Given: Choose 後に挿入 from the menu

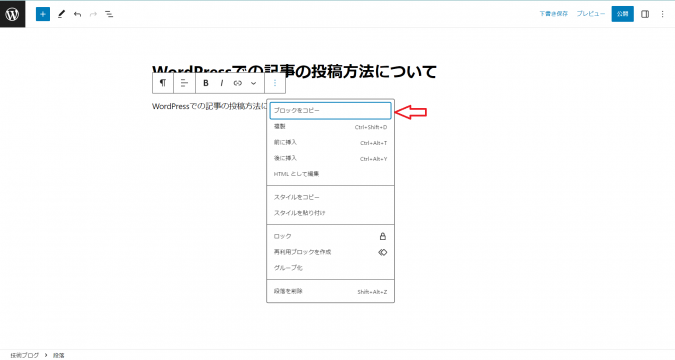Looking at the screenshot, I should click(330, 158).
